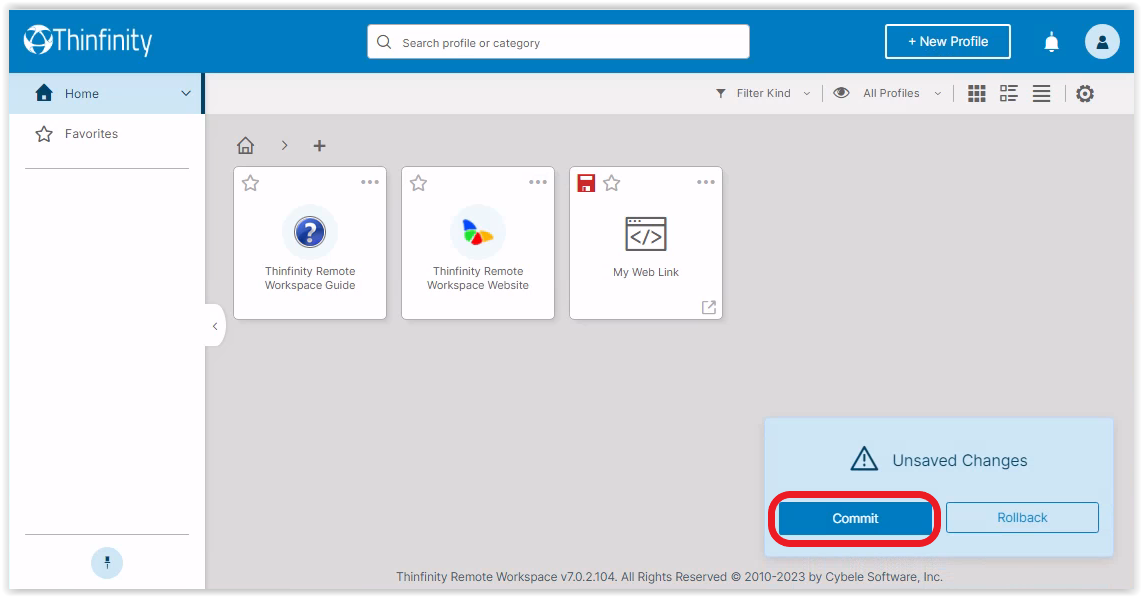Open options menu for Workspace Guide card
Screen dimensions: 1142x597
pyautogui.click(x=370, y=182)
